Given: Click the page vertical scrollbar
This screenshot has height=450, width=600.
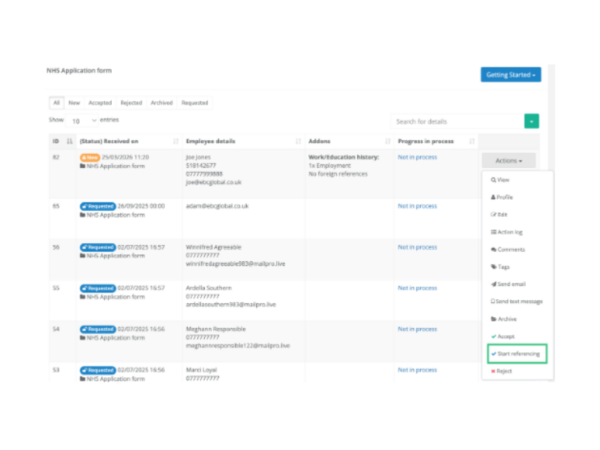Looking at the screenshot, I should [551, 223].
